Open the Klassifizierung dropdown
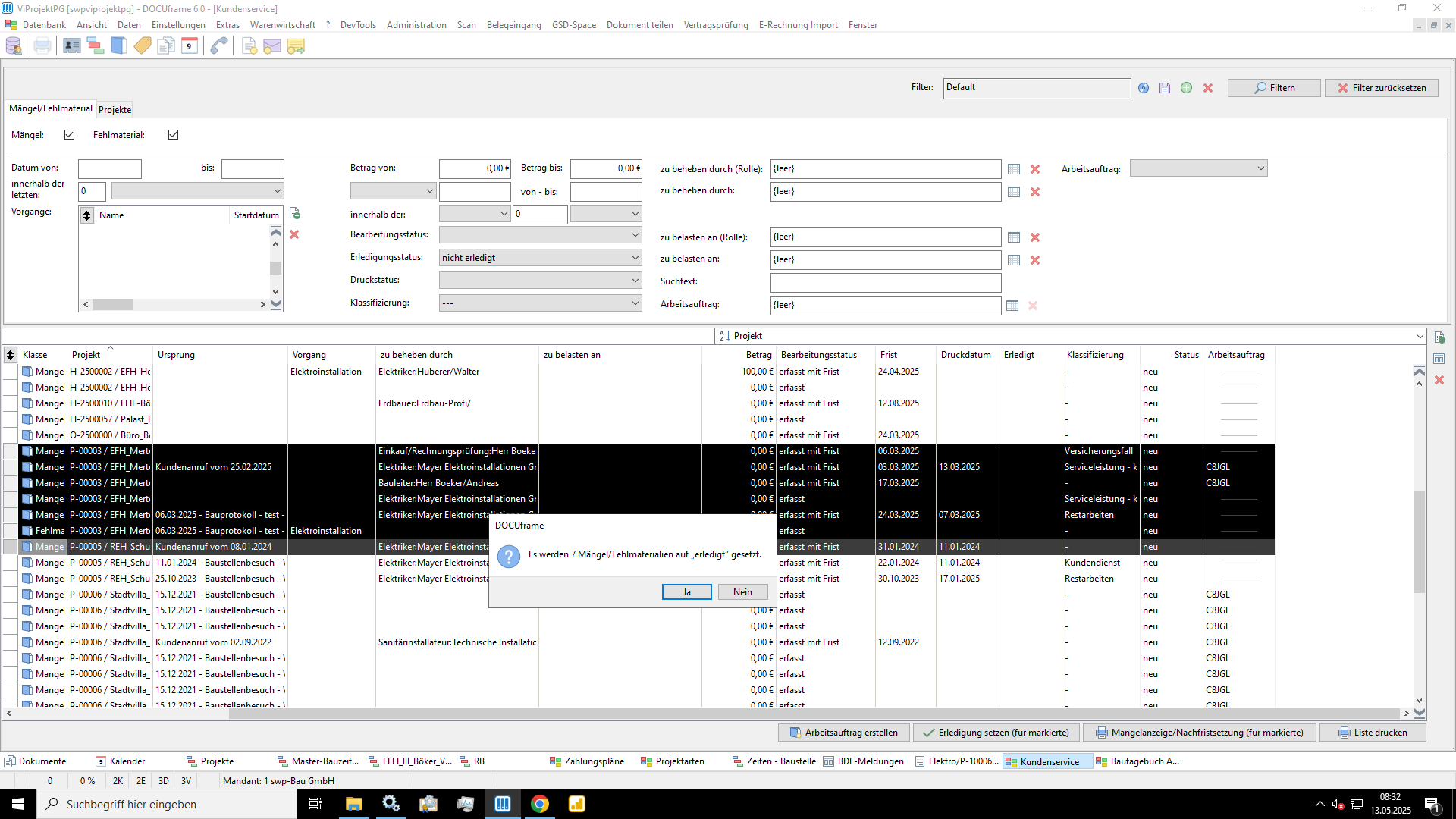The height and width of the screenshot is (819, 1456). point(541,303)
